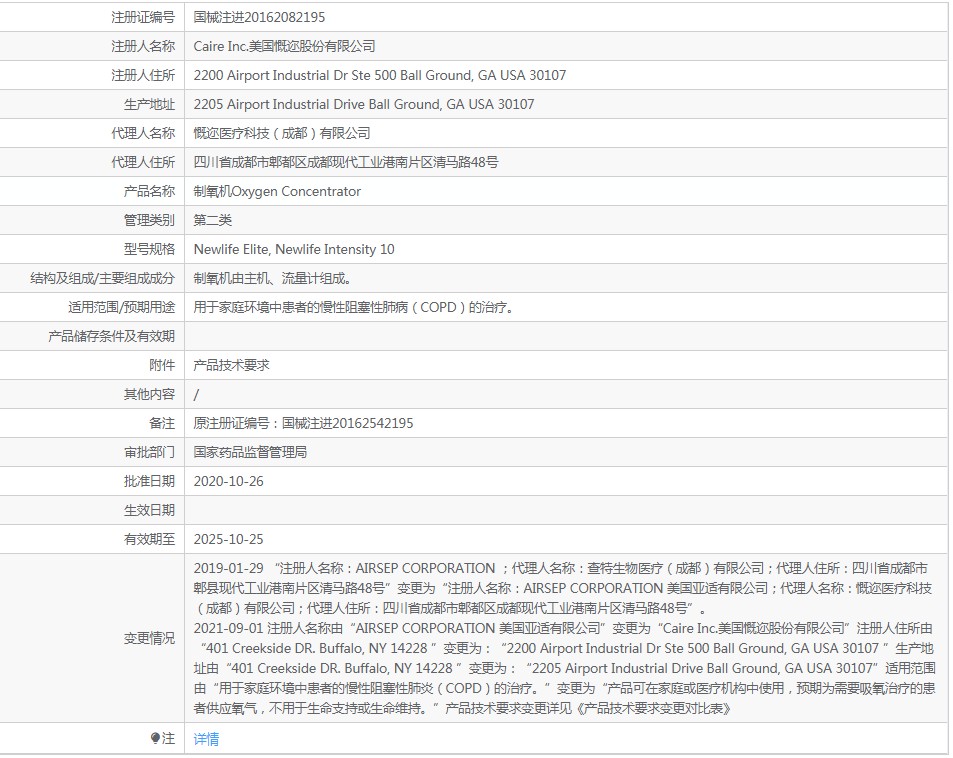Viewport: 953px width, 758px height.
Task: Click the 备注 label
Action: tap(162, 423)
